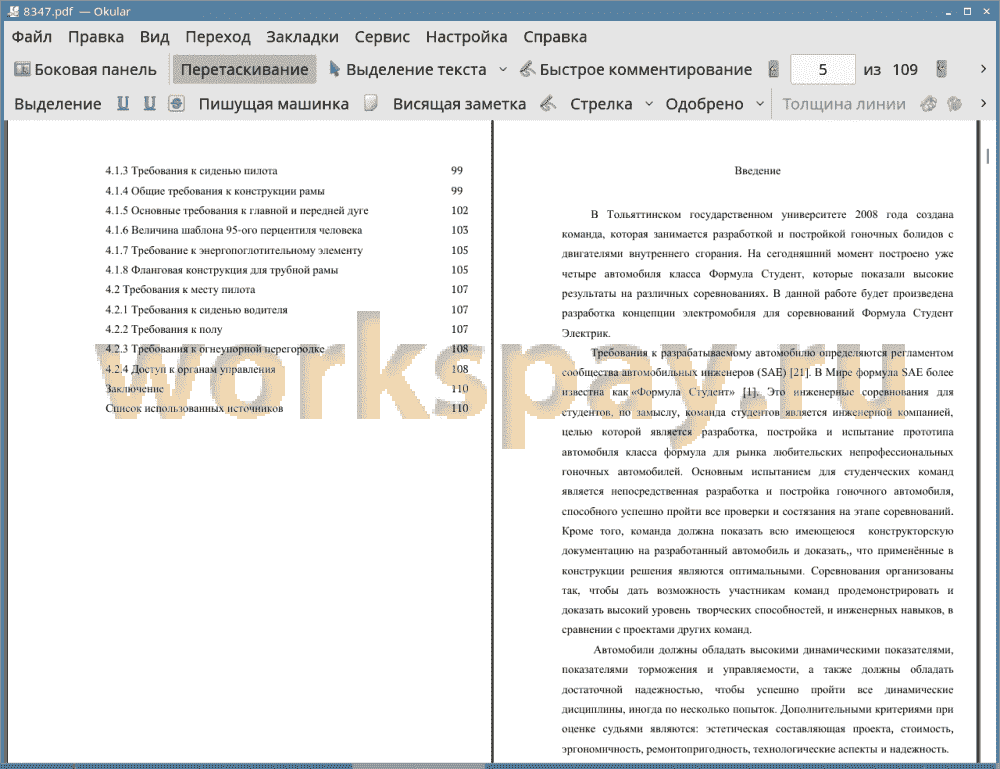Click "4.1.4 Общие требования к конструкции рамы"
Image resolution: width=1000 pixels, height=769 pixels.
click(215, 191)
